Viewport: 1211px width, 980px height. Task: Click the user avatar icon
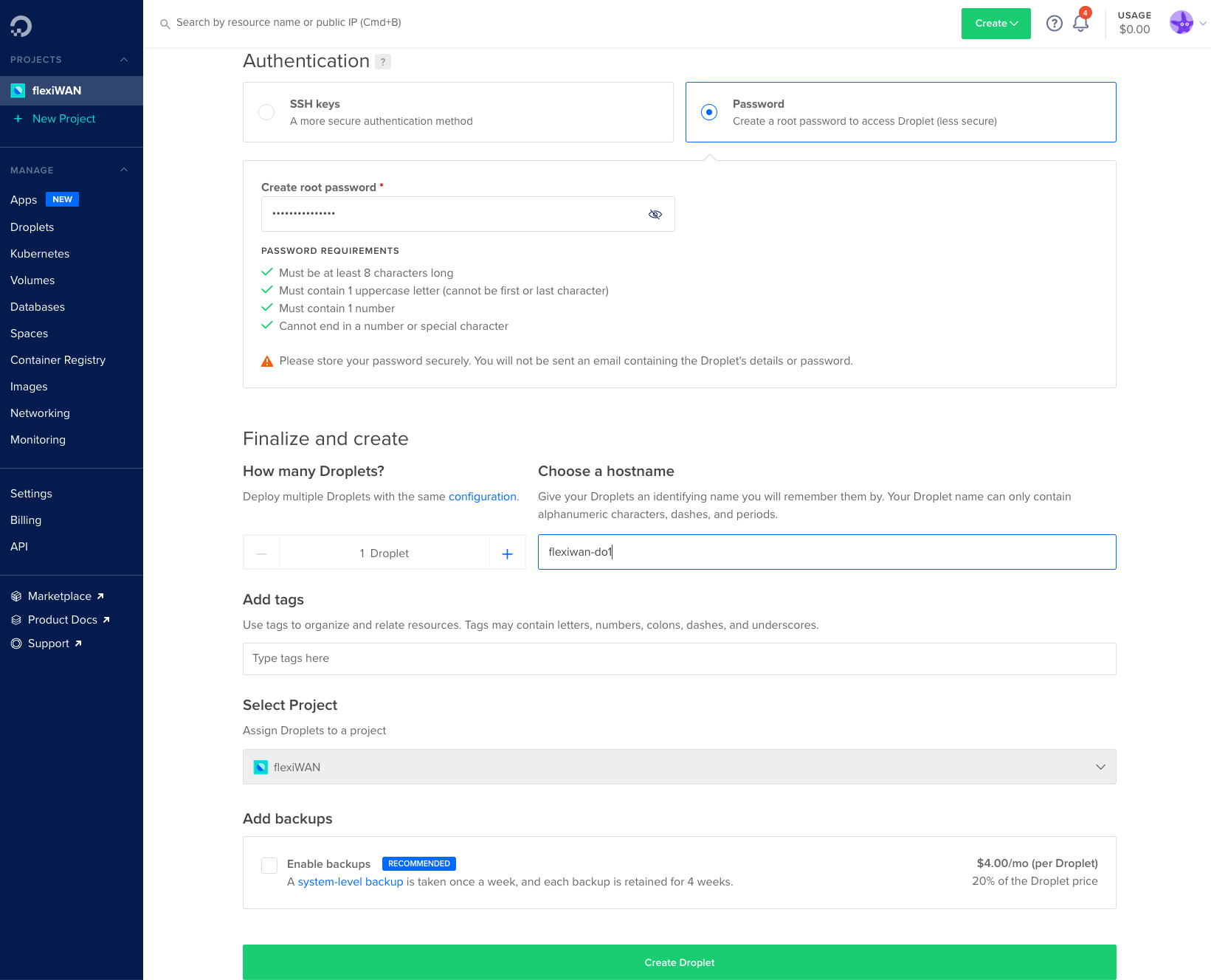click(x=1181, y=23)
